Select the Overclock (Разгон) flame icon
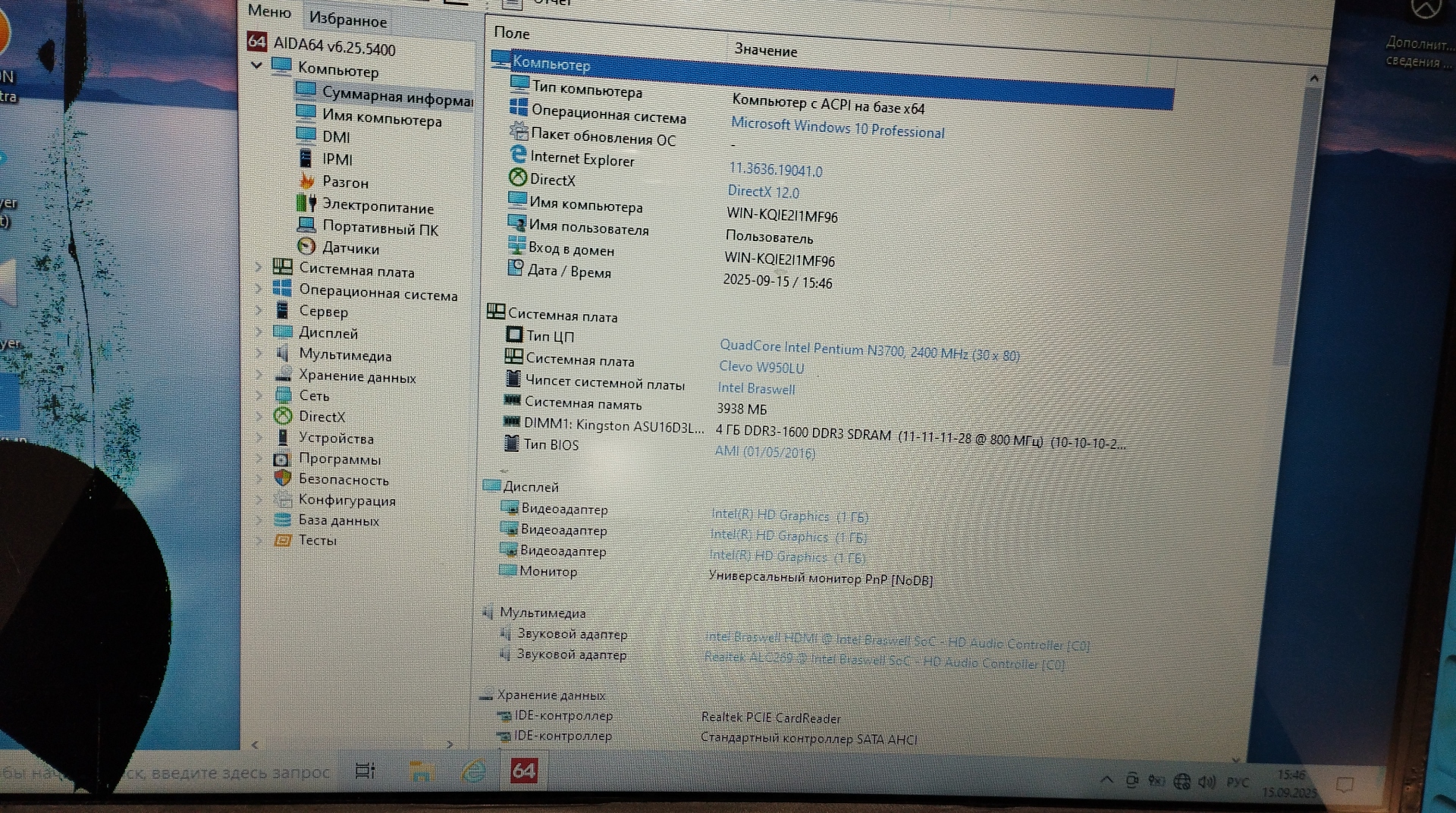The width and height of the screenshot is (1456, 813). (x=307, y=181)
